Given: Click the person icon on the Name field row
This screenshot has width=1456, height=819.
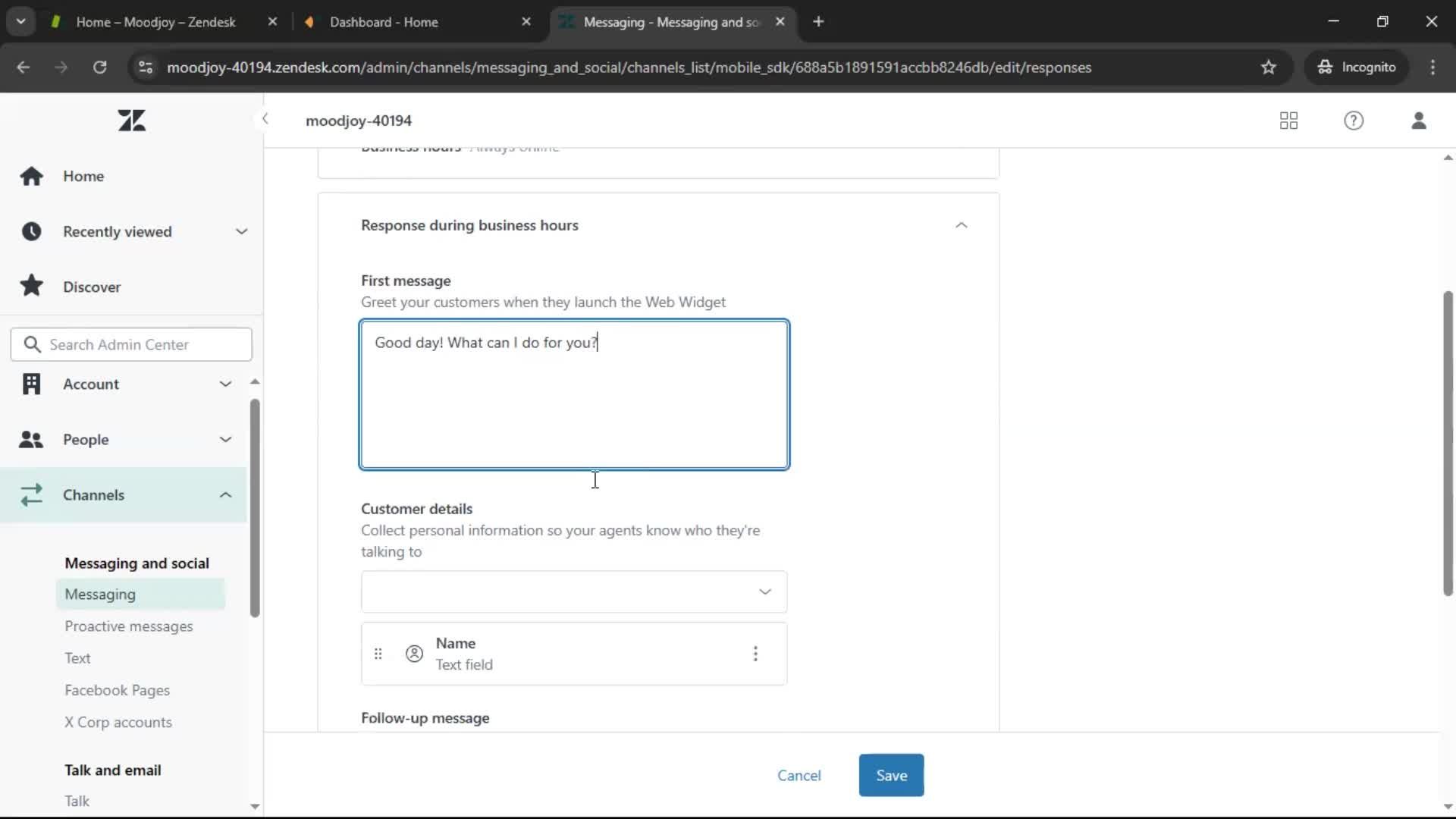Looking at the screenshot, I should [414, 654].
